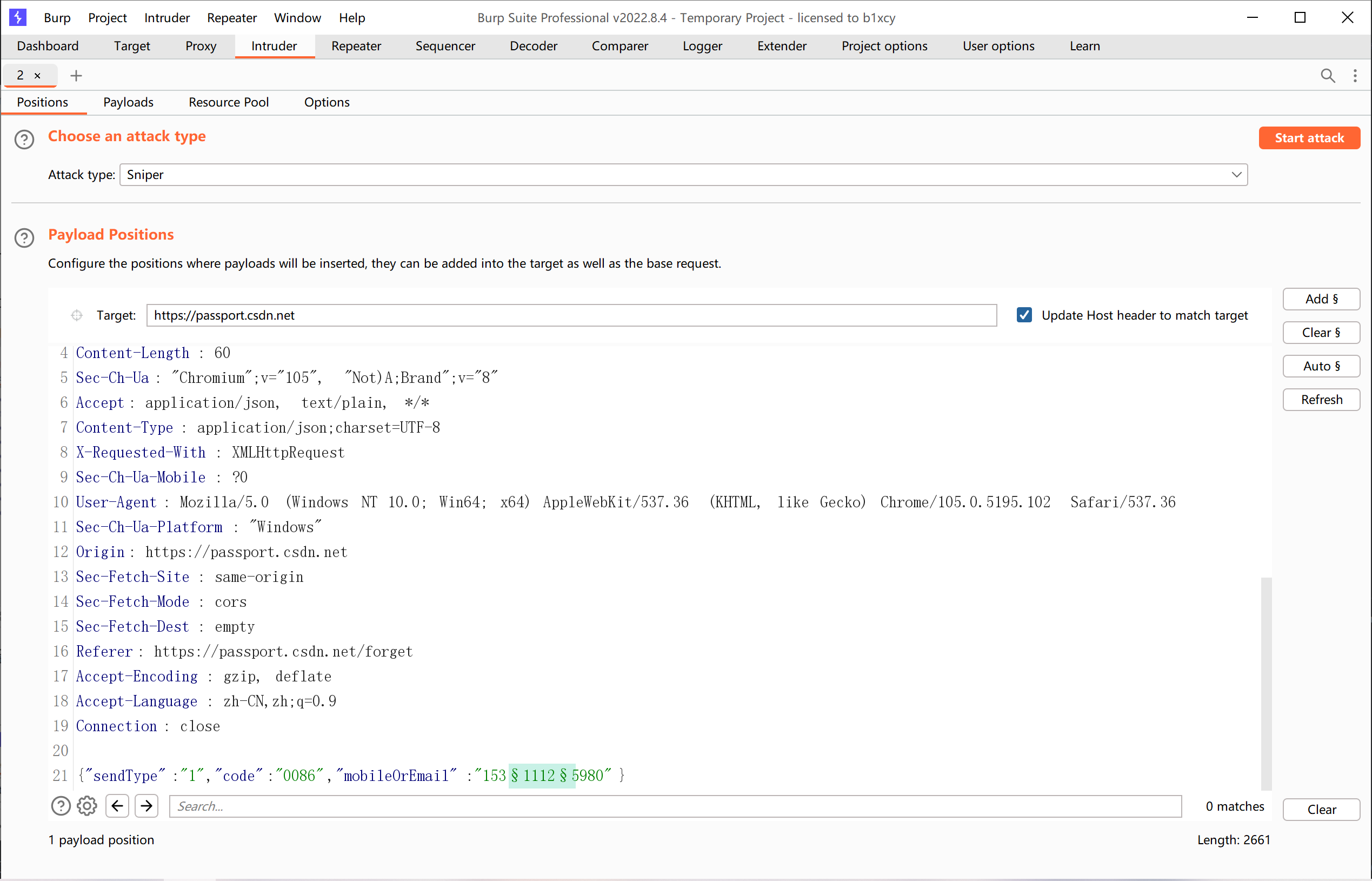Click the target crosshair icon
The width and height of the screenshot is (1372, 881).
(x=77, y=315)
